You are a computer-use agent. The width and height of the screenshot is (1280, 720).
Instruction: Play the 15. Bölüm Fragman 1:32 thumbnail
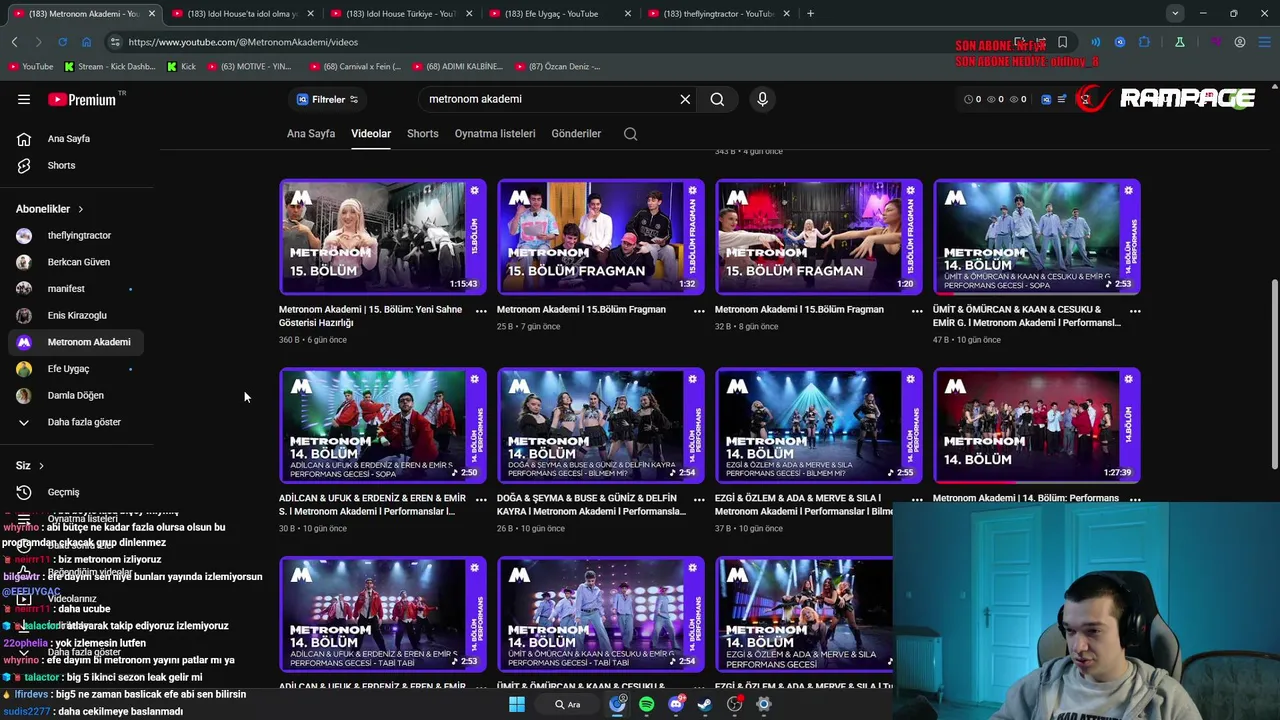pyautogui.click(x=601, y=237)
